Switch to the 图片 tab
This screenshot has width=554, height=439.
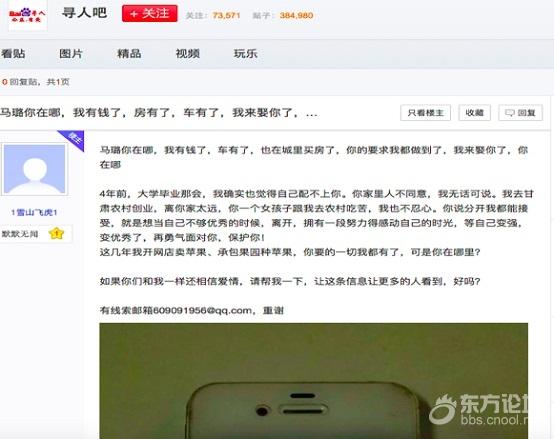point(71,54)
